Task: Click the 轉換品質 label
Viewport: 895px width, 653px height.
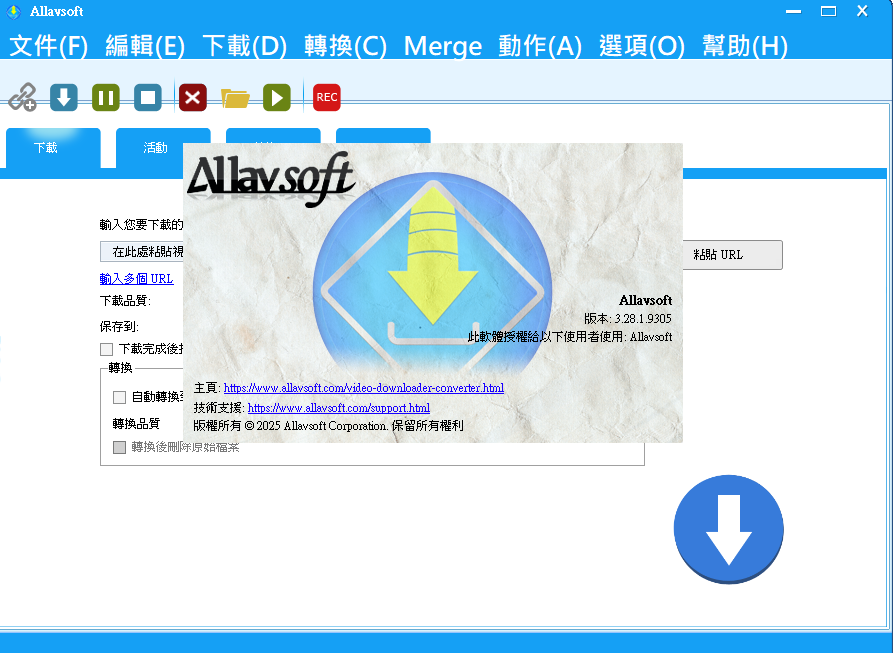Action: [136, 424]
